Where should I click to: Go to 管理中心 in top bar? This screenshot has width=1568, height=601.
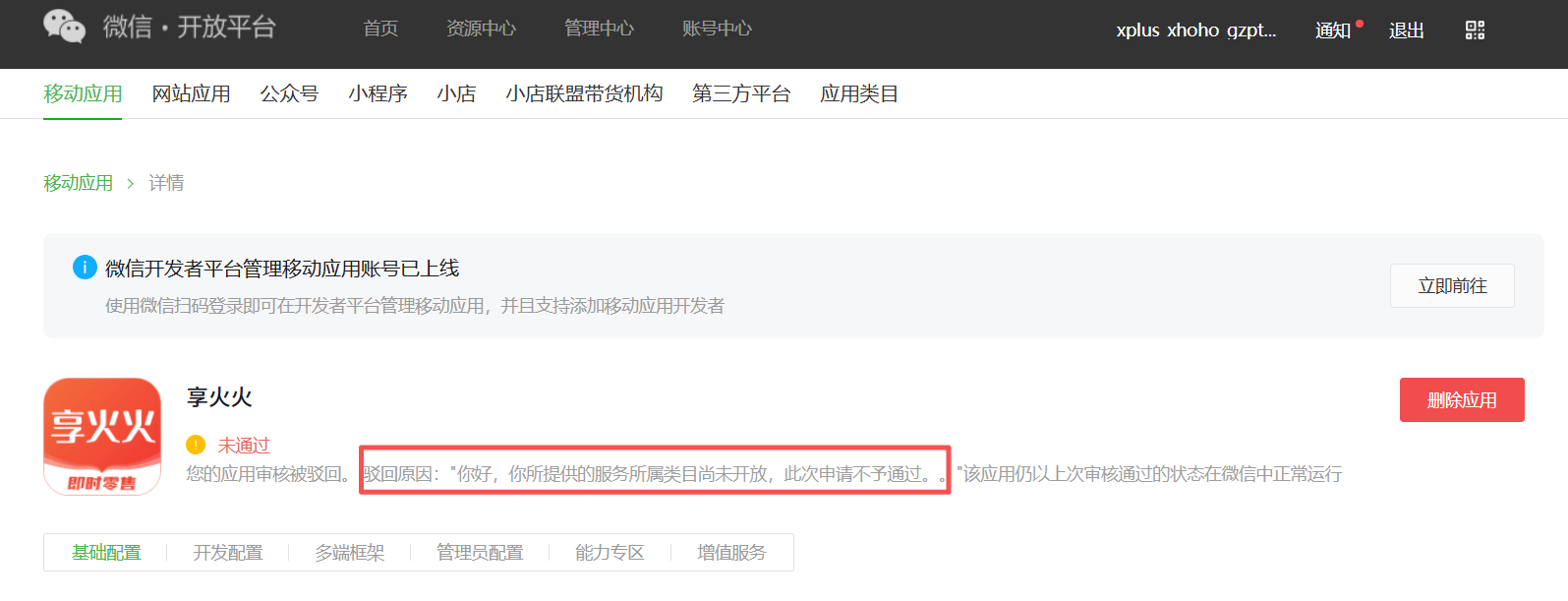click(599, 29)
